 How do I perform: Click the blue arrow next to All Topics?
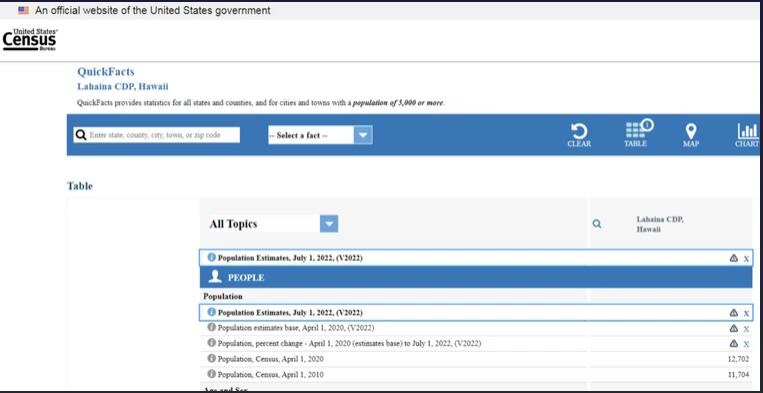tap(329, 224)
